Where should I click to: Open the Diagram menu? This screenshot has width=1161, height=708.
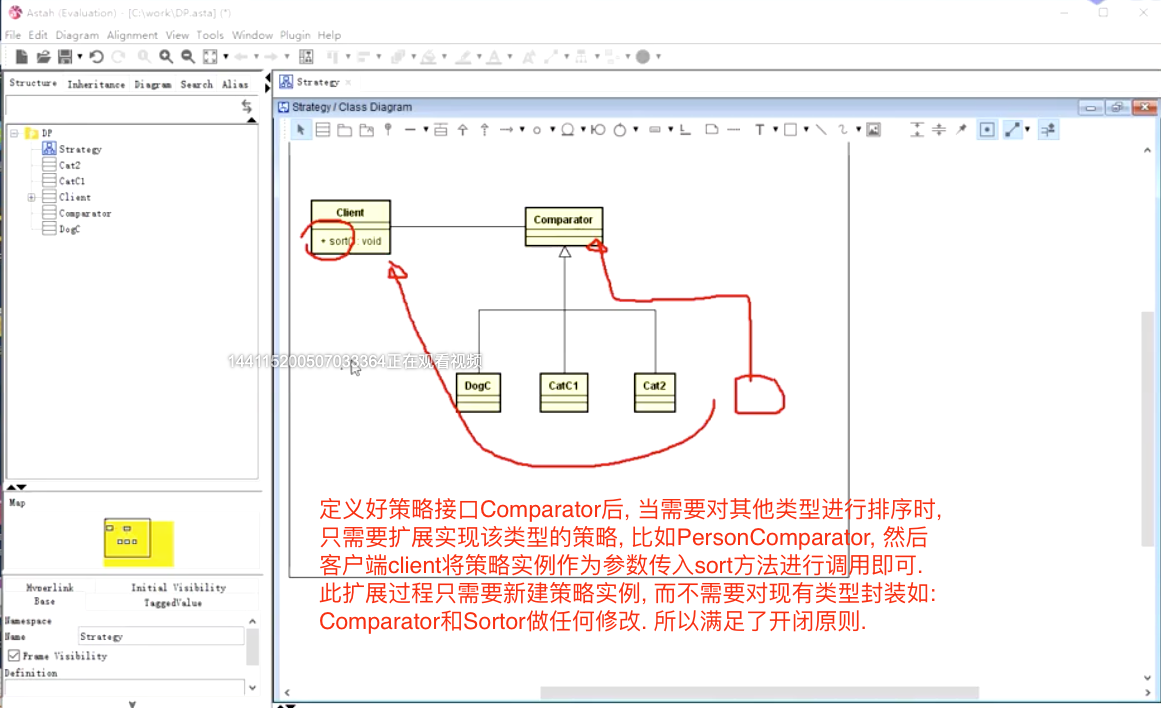point(77,35)
